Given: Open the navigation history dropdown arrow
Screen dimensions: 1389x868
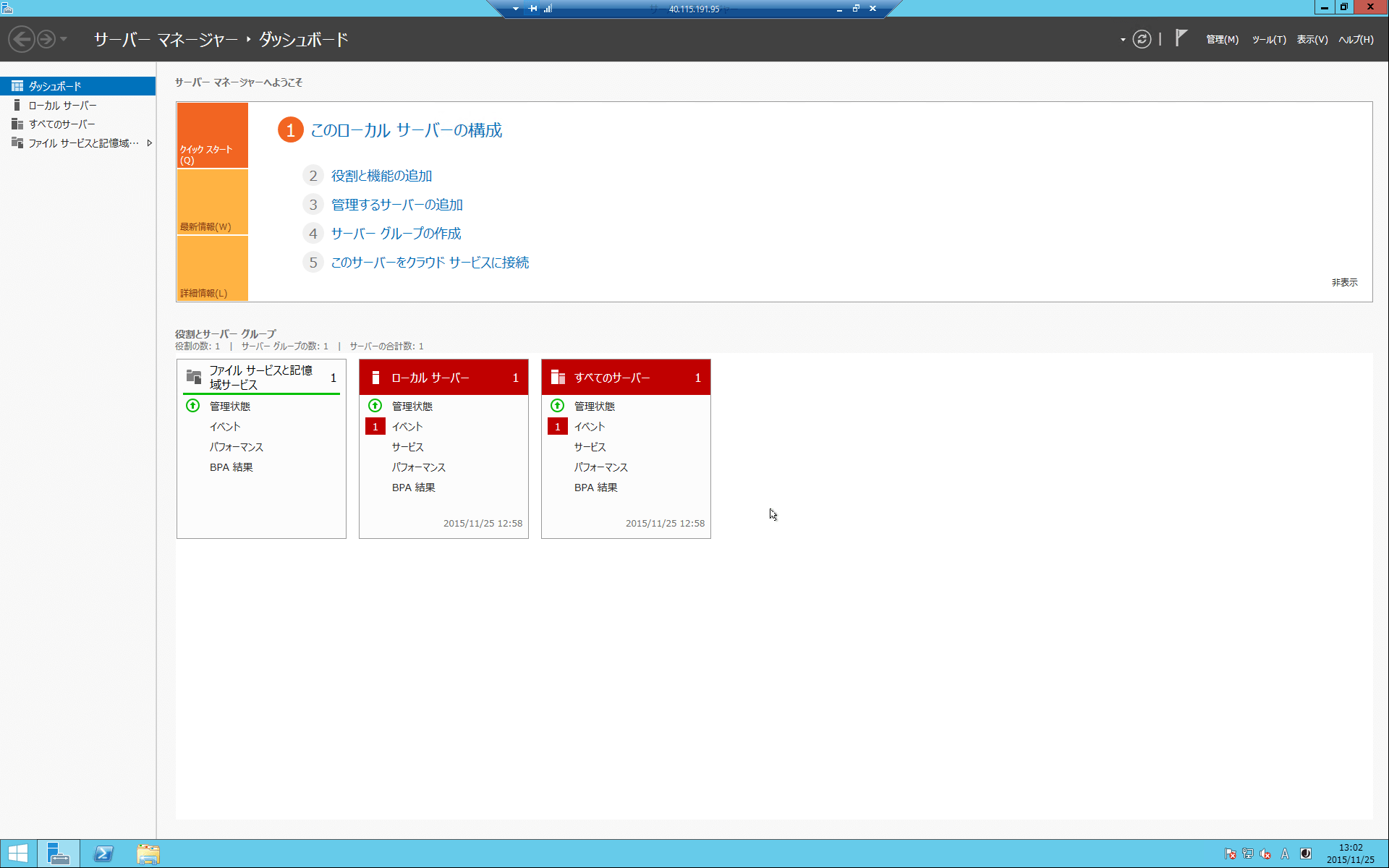Looking at the screenshot, I should [x=64, y=39].
